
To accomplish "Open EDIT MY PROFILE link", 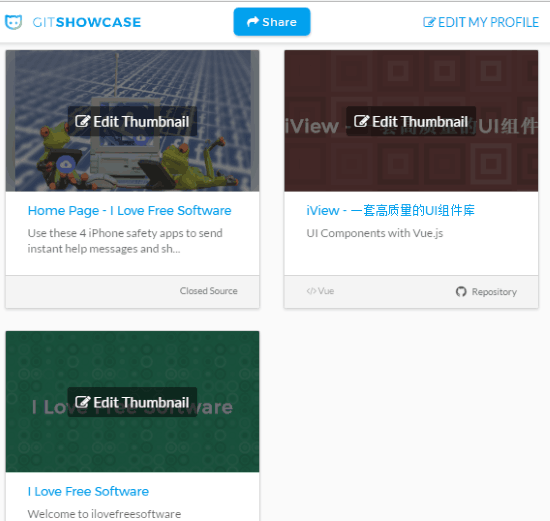I will (x=481, y=22).
